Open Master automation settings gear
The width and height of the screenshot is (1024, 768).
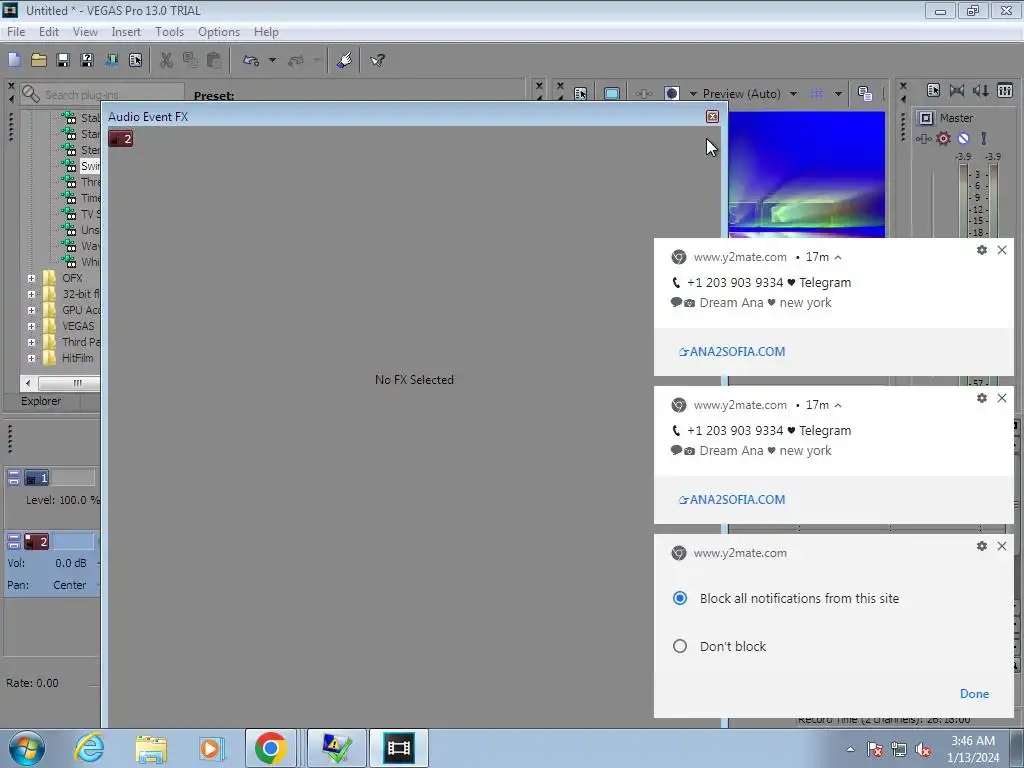click(943, 138)
